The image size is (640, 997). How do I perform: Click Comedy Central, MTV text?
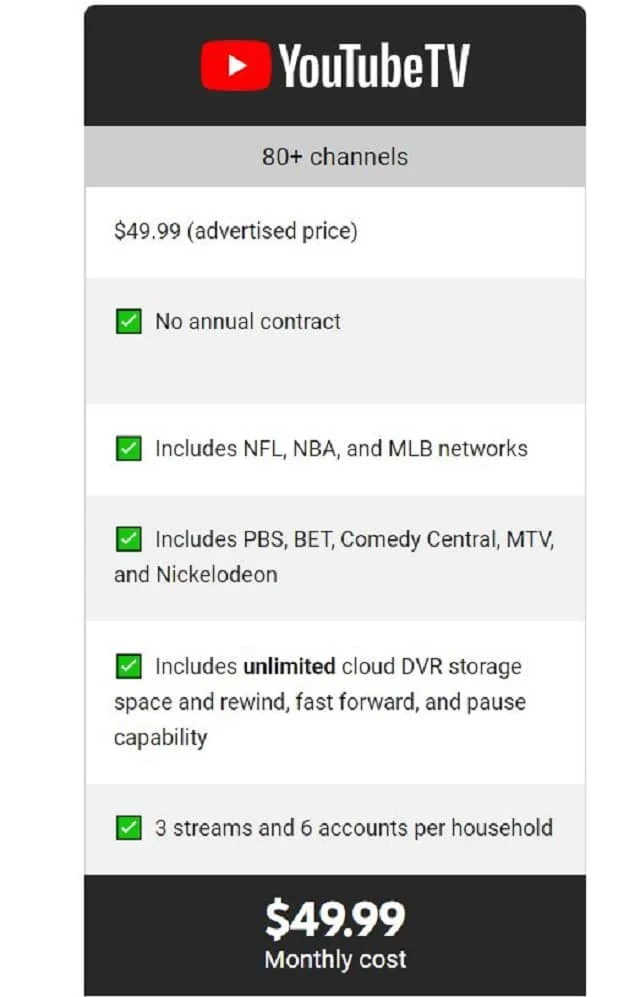coord(447,539)
